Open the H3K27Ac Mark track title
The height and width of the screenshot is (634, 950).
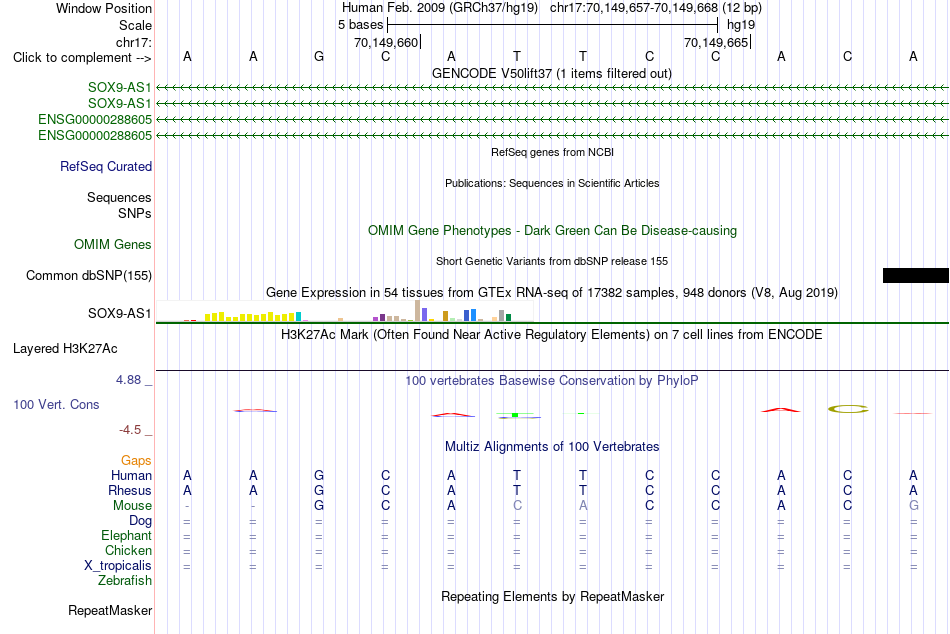pyautogui.click(x=551, y=335)
